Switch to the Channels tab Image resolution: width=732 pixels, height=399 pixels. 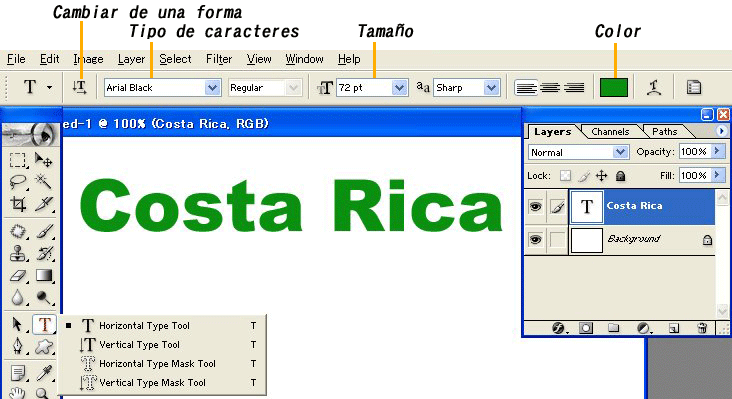point(610,132)
